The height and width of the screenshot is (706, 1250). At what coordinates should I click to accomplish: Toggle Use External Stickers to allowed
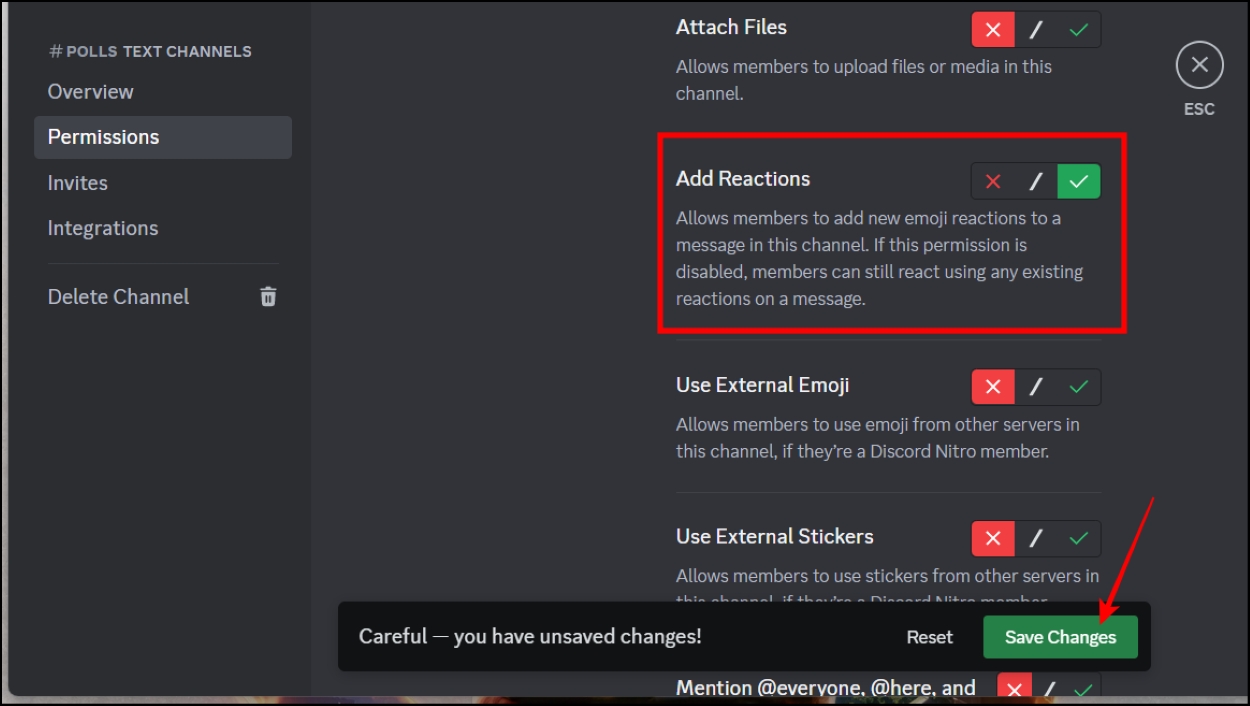[x=1078, y=538]
